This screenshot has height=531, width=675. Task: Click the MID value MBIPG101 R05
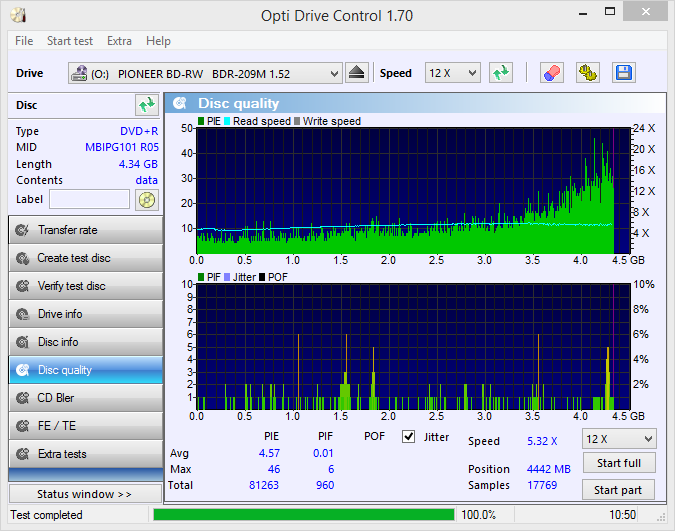pyautogui.click(x=122, y=147)
